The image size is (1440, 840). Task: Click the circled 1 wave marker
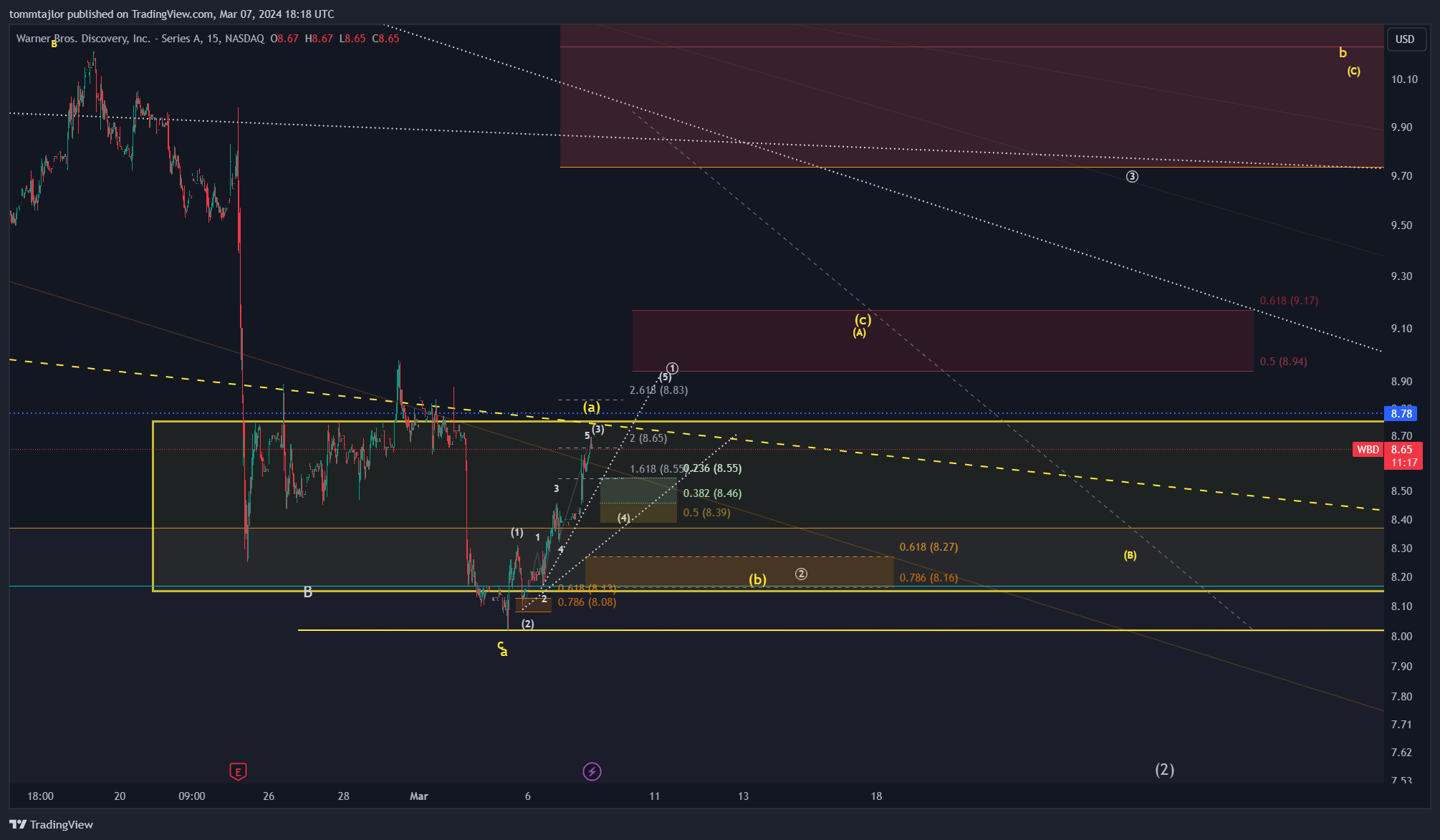pos(672,368)
